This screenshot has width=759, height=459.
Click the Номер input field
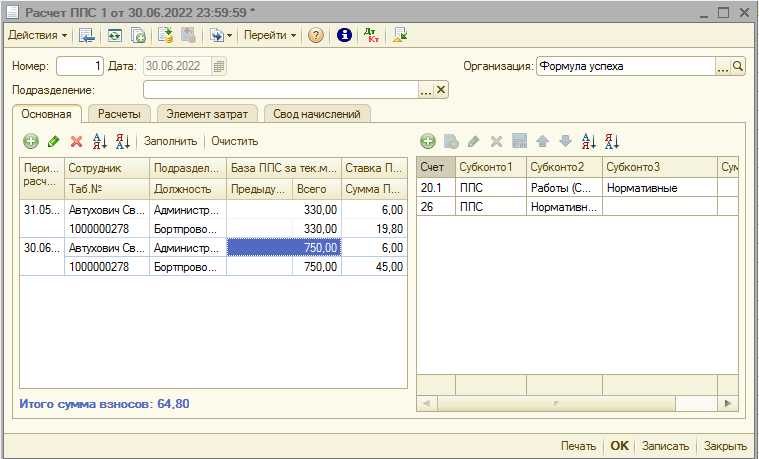[x=80, y=67]
